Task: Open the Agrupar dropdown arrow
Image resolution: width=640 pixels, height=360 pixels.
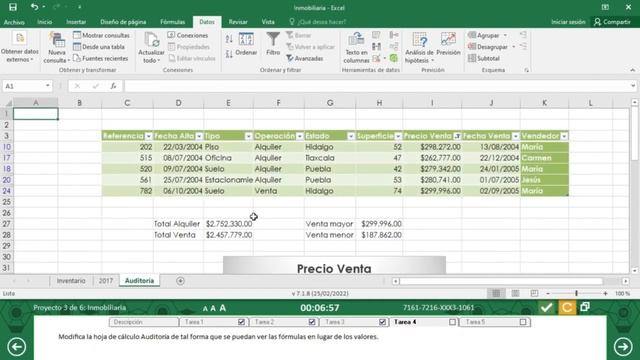Action: click(x=505, y=36)
